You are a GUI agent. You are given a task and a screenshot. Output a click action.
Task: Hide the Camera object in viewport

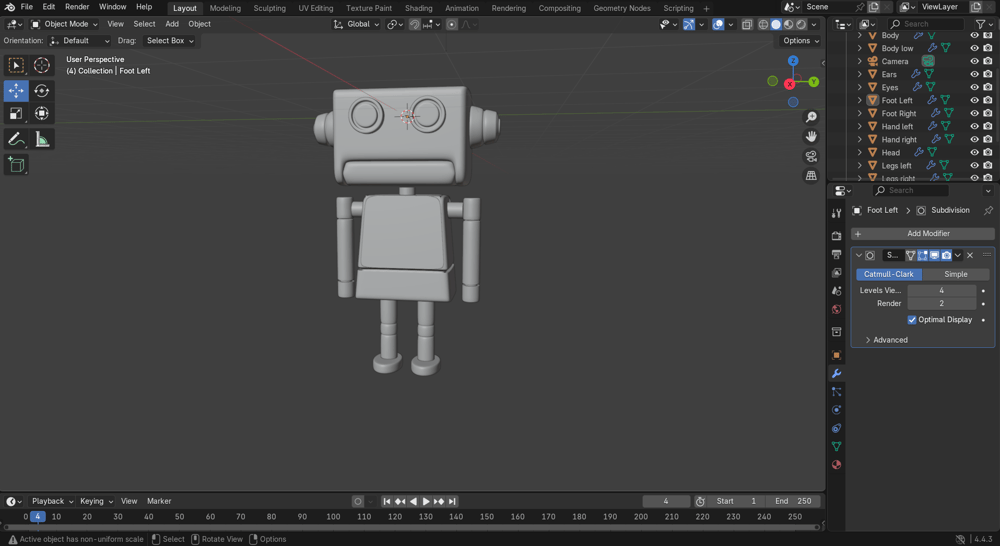pos(974,61)
